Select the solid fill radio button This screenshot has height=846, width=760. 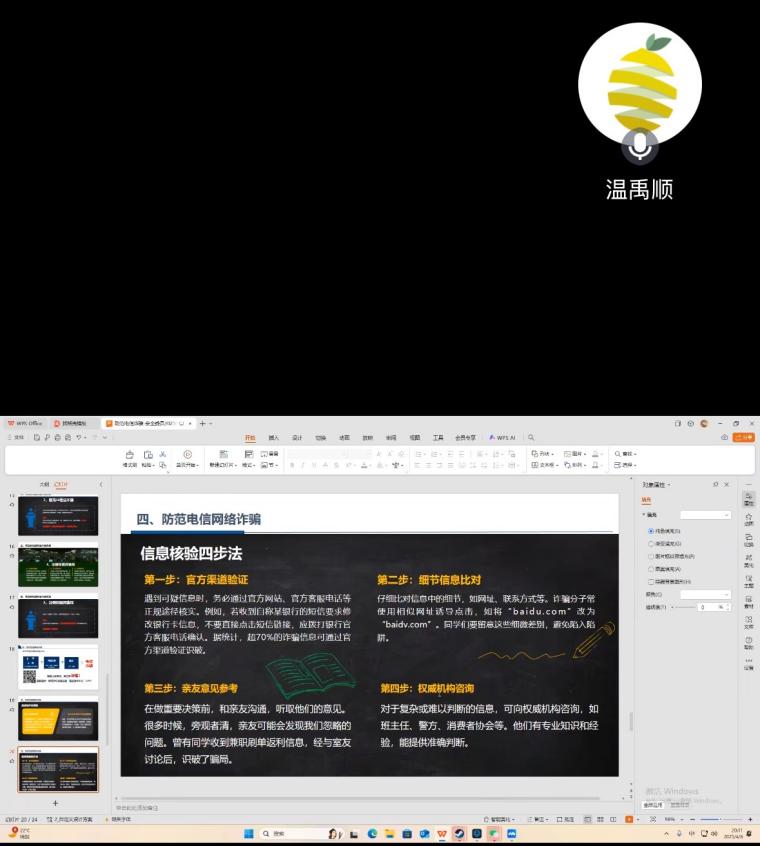point(652,531)
